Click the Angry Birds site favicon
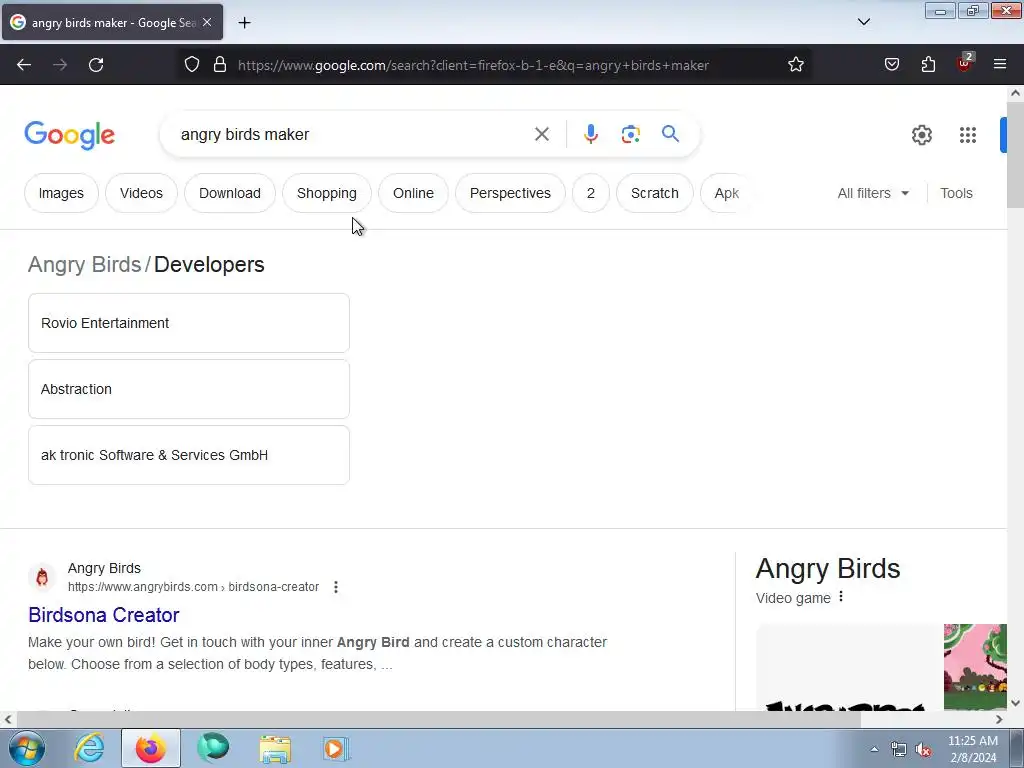The height and width of the screenshot is (768, 1024). point(42,578)
